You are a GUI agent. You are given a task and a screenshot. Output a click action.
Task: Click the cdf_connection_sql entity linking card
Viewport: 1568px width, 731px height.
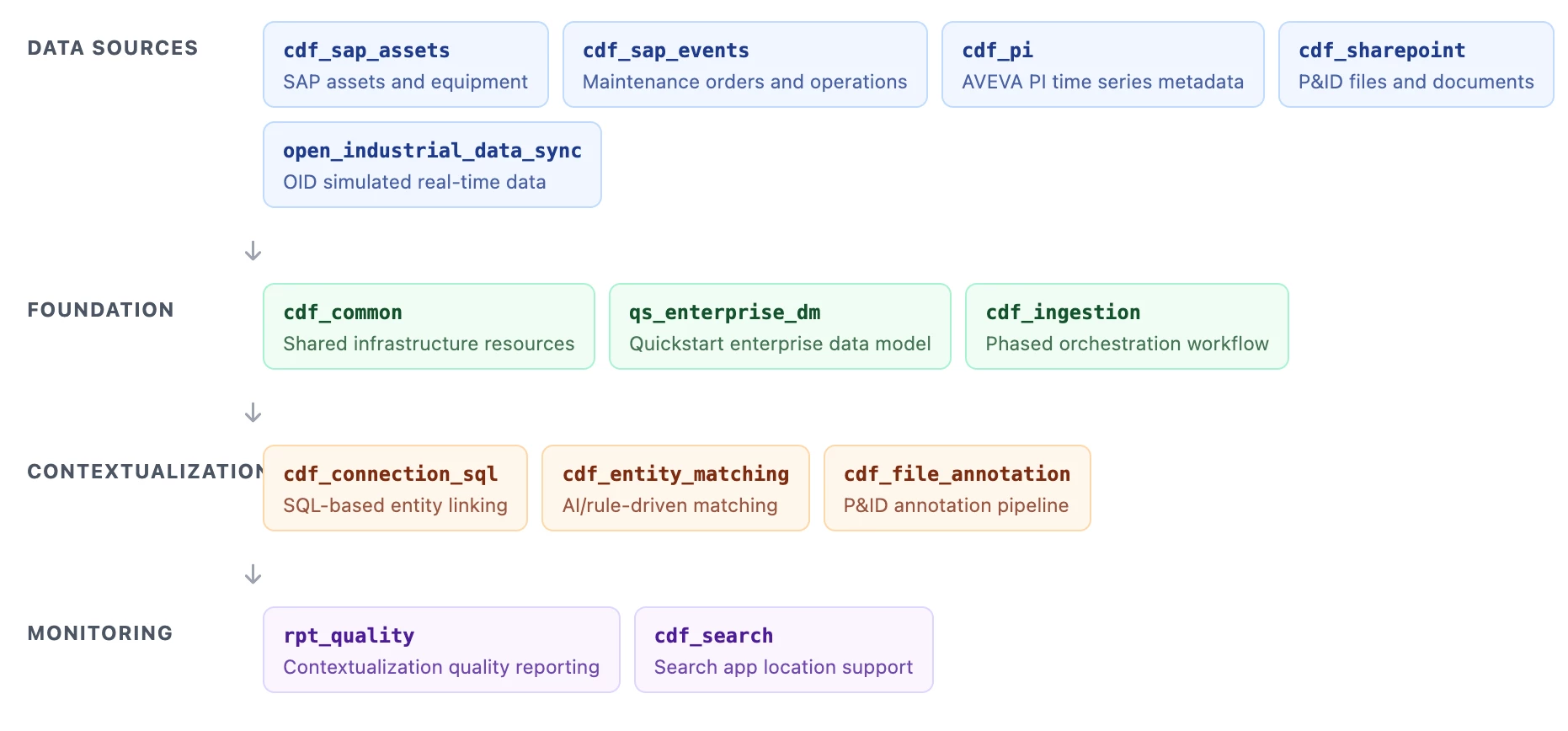point(395,488)
